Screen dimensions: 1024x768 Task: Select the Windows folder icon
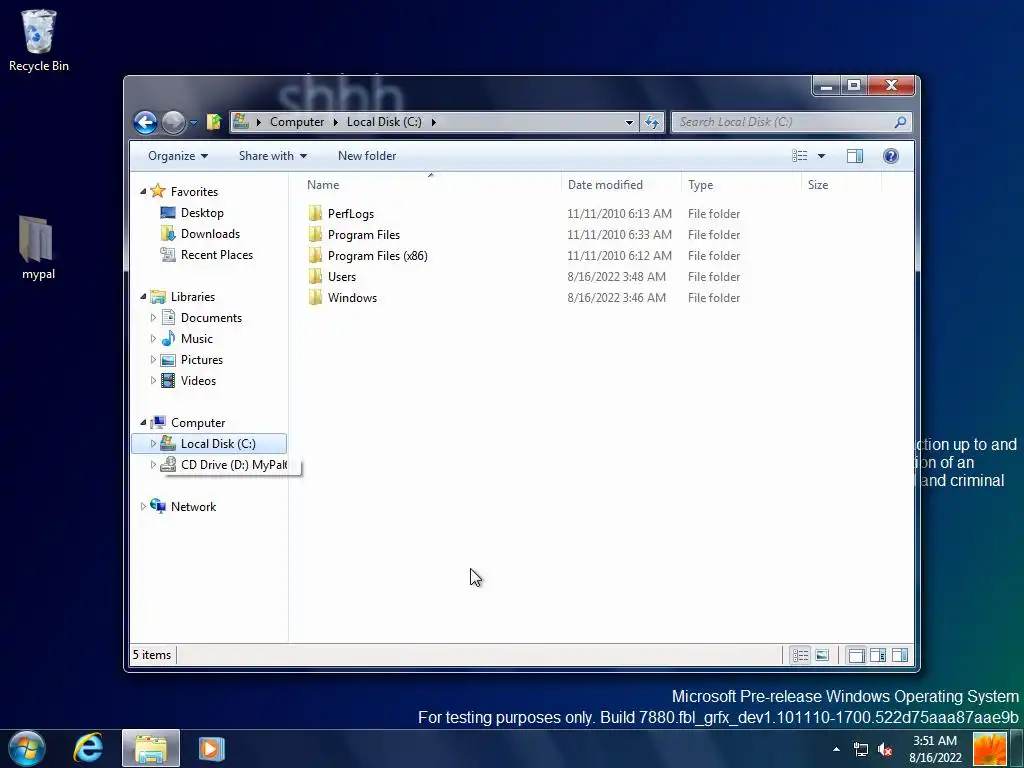tap(315, 297)
